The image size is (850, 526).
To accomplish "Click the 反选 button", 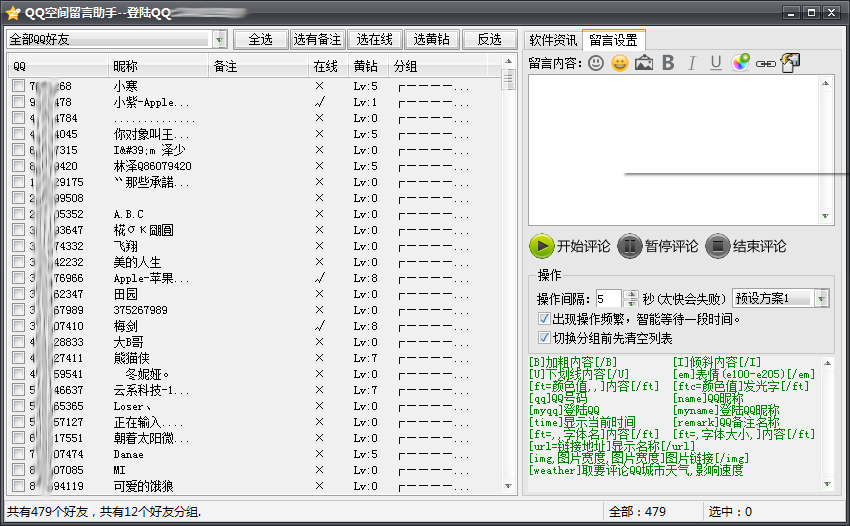I will point(490,40).
